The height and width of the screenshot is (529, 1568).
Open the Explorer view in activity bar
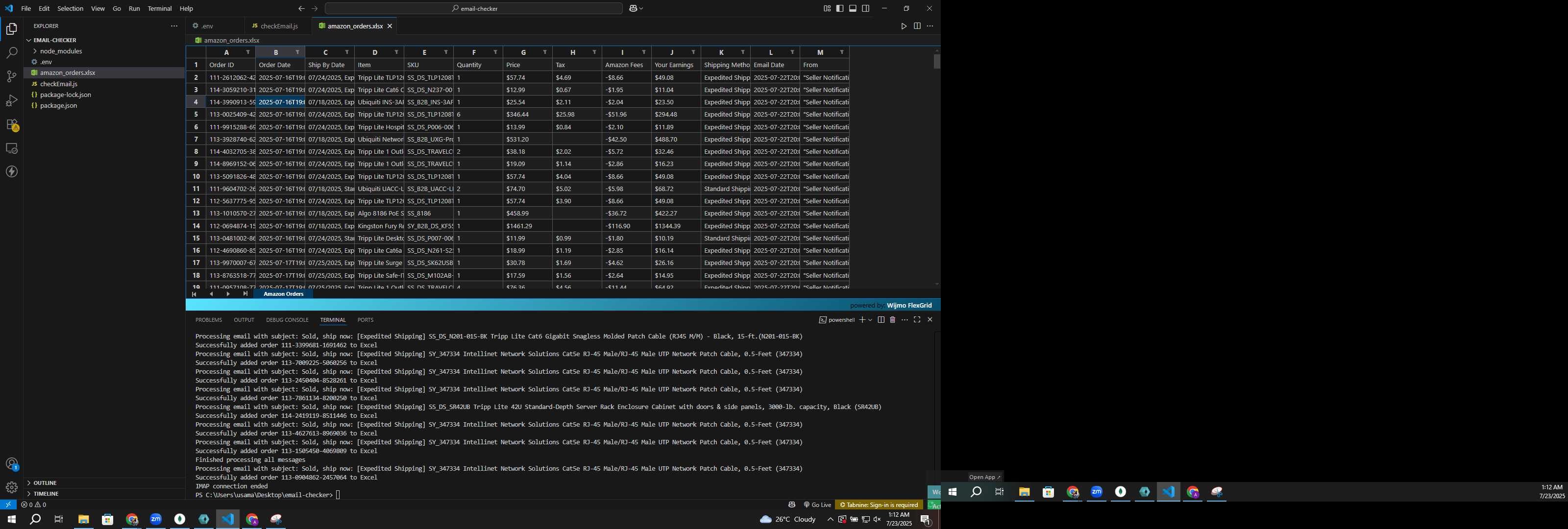12,28
